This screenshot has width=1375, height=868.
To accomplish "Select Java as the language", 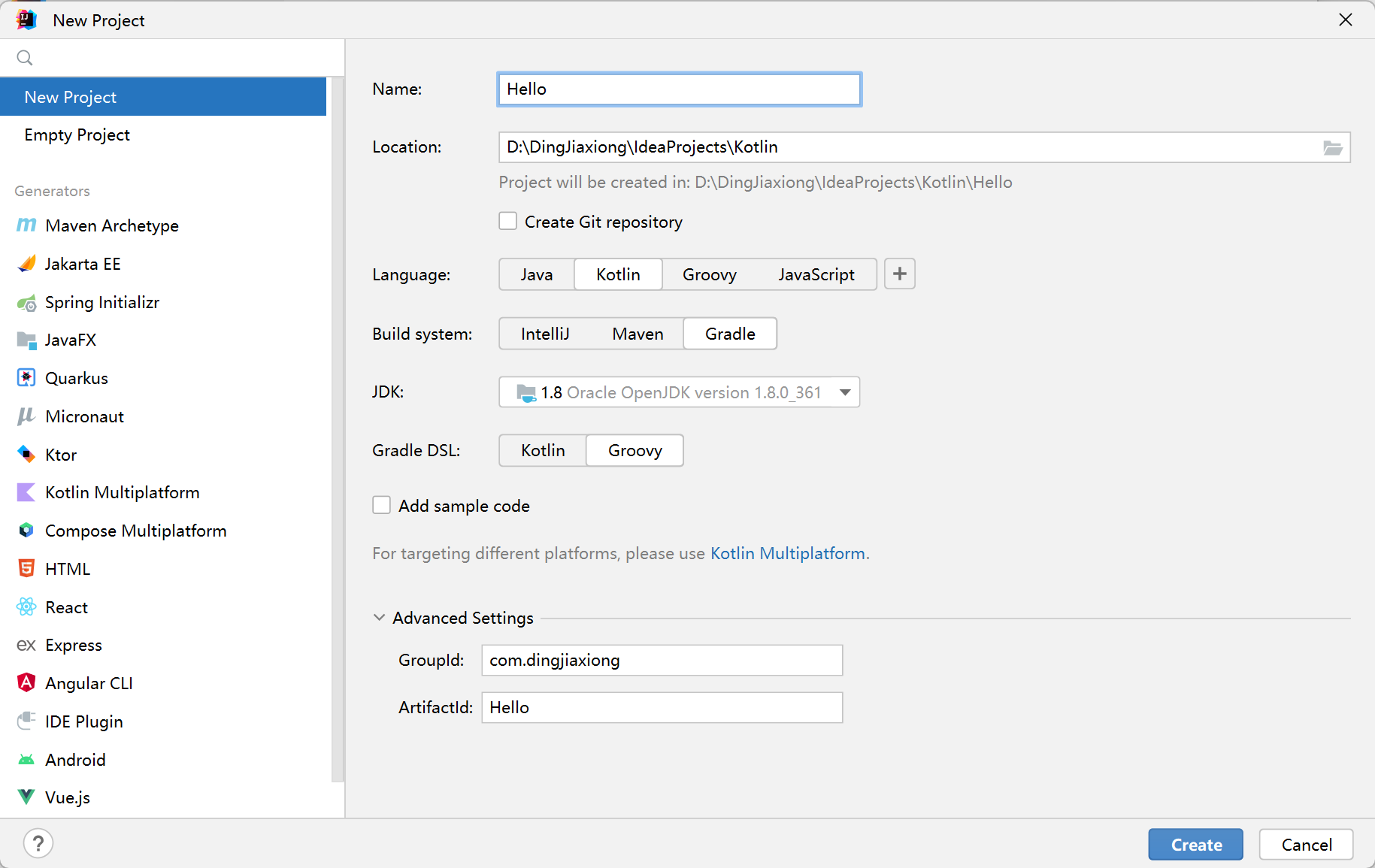I will point(537,274).
